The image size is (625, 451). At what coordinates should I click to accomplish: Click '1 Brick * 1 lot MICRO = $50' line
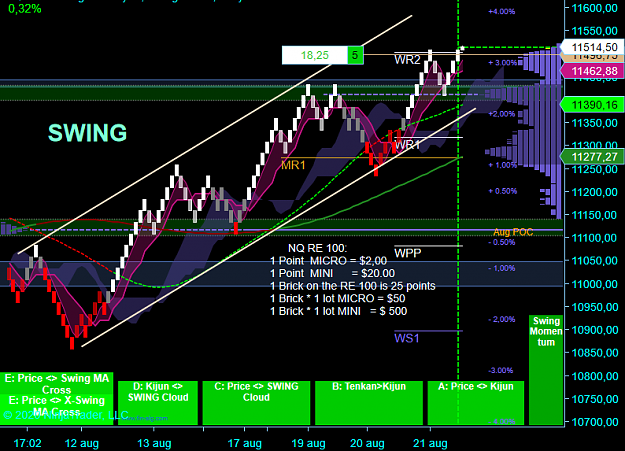tap(338, 299)
